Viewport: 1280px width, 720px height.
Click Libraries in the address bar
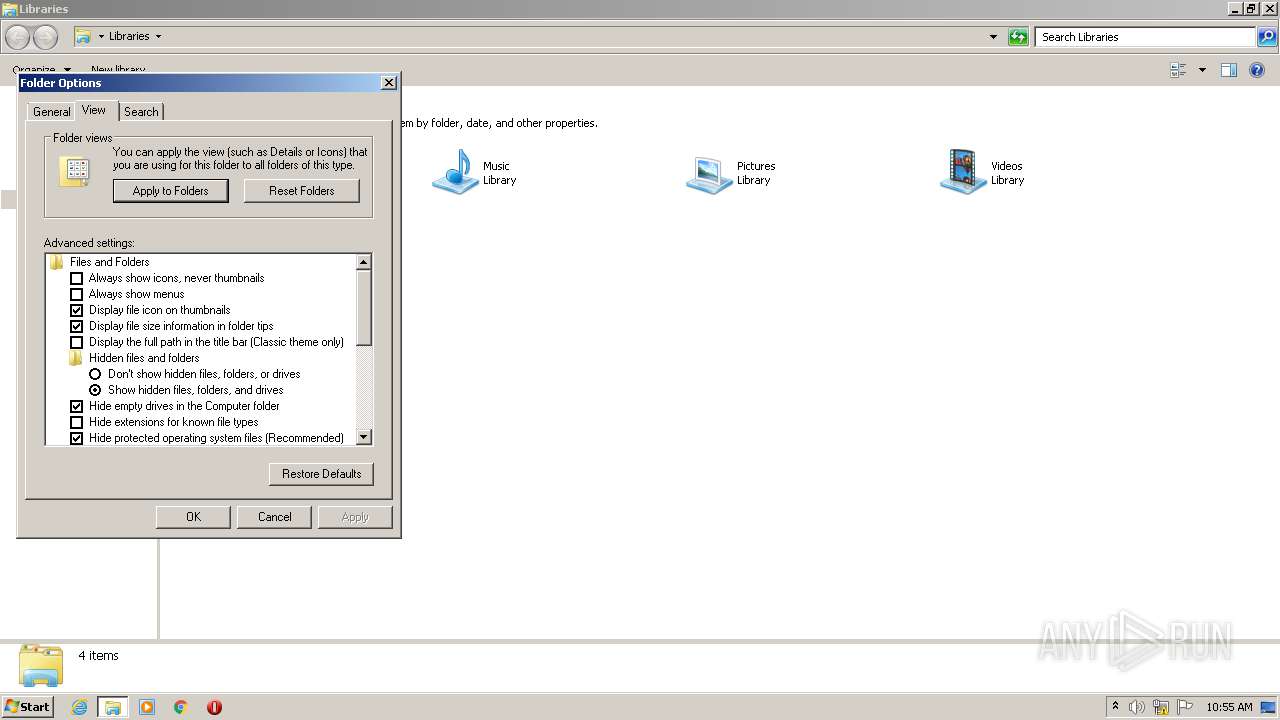(129, 37)
